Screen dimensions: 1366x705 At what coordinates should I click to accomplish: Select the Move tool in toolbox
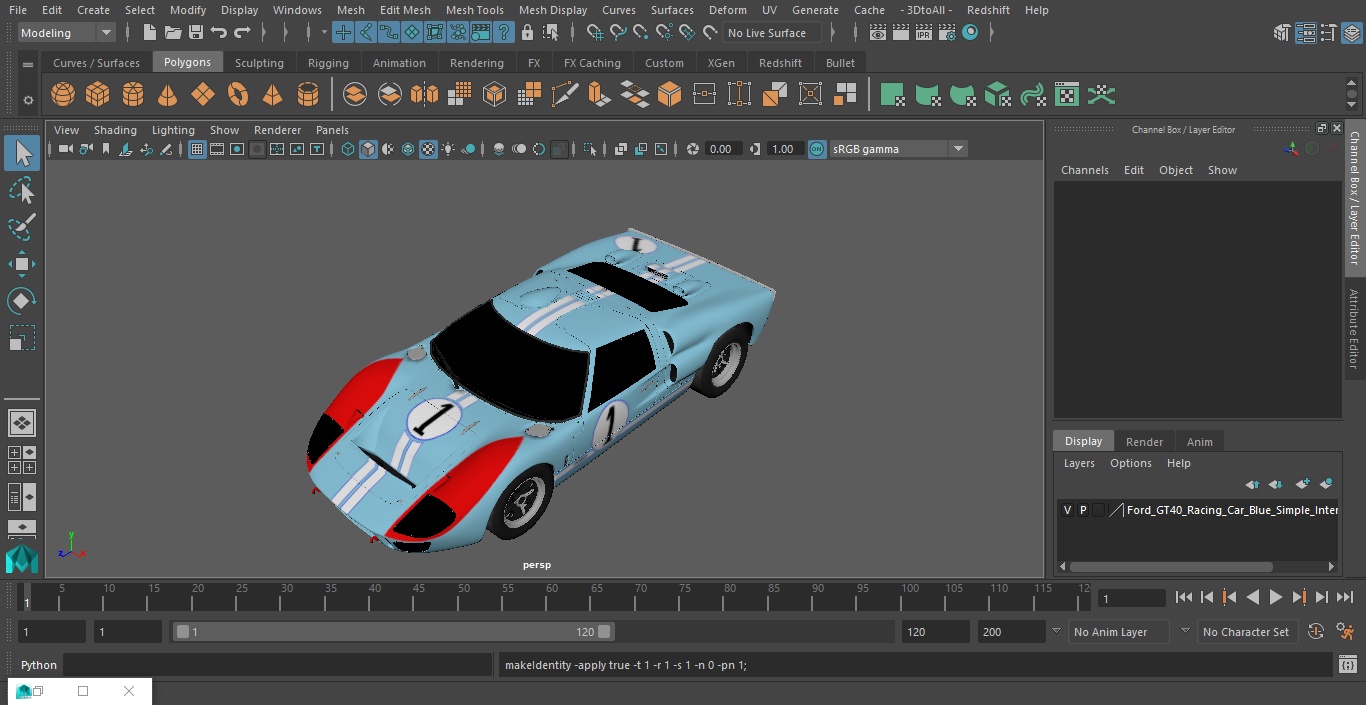click(22, 264)
